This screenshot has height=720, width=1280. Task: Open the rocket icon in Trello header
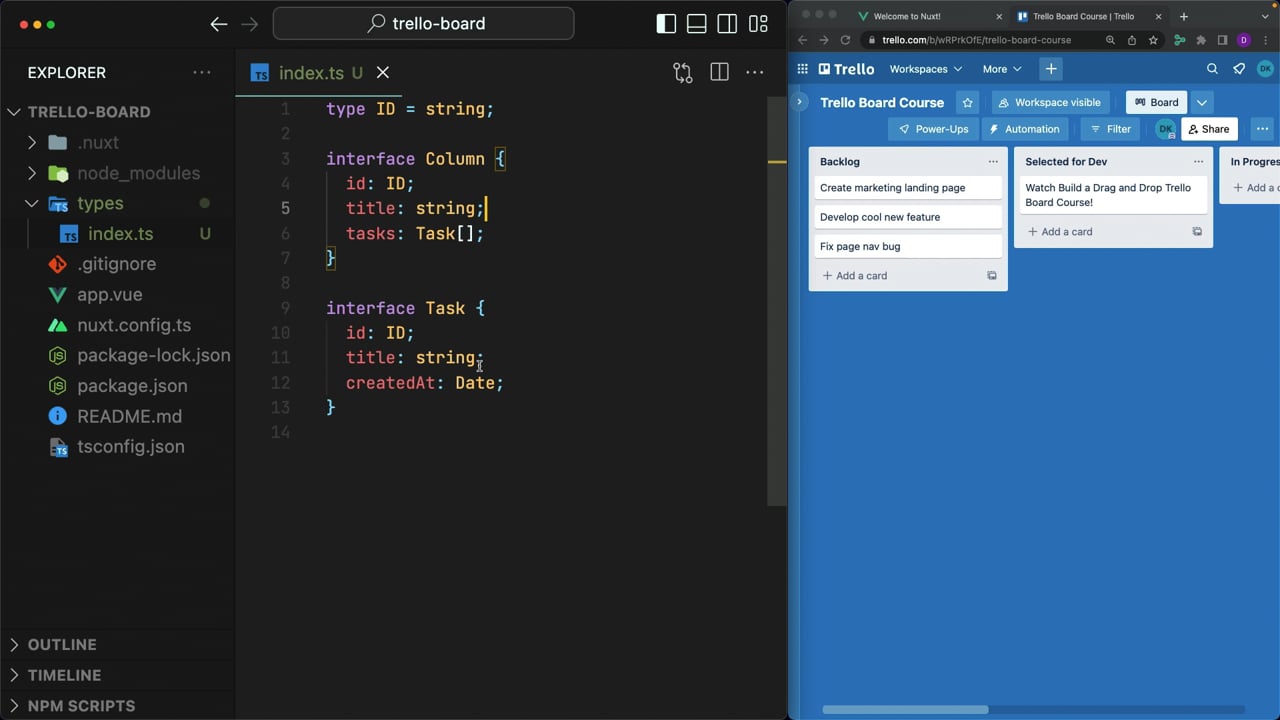click(x=1239, y=69)
